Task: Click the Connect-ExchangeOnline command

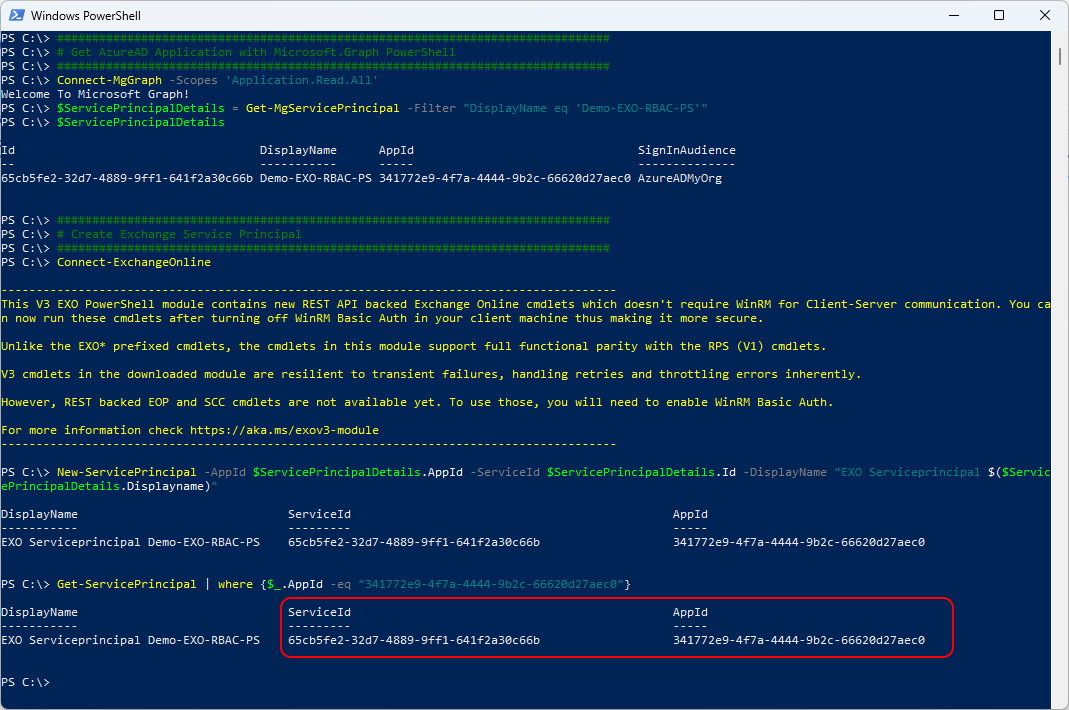Action: (x=134, y=262)
